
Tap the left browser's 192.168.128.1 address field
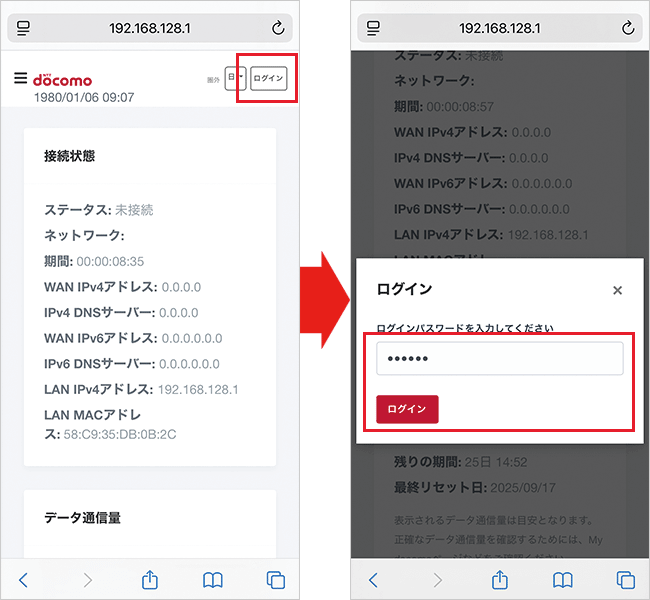click(150, 29)
